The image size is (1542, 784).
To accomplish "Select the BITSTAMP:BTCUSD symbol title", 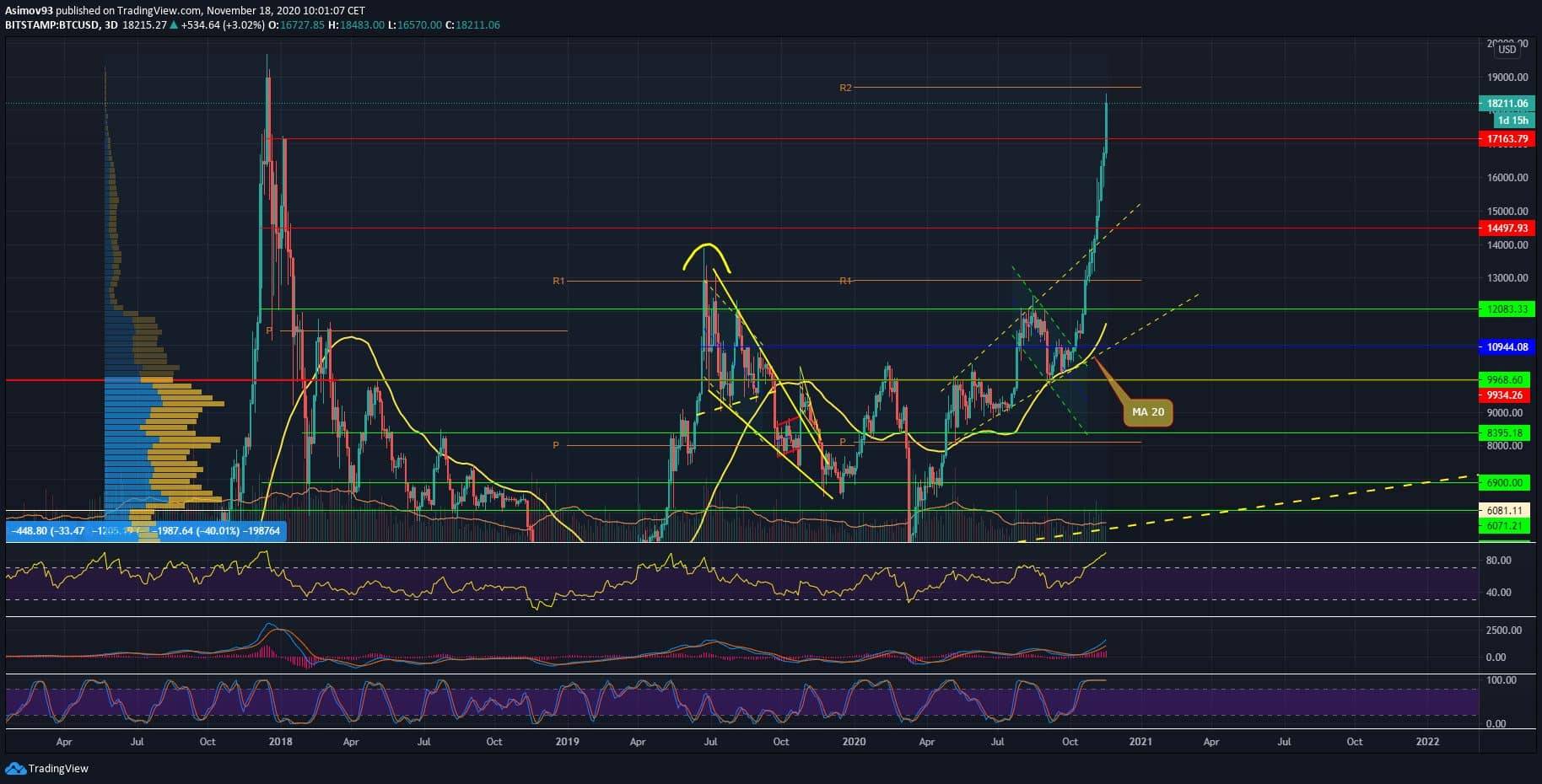I will 52,25.
